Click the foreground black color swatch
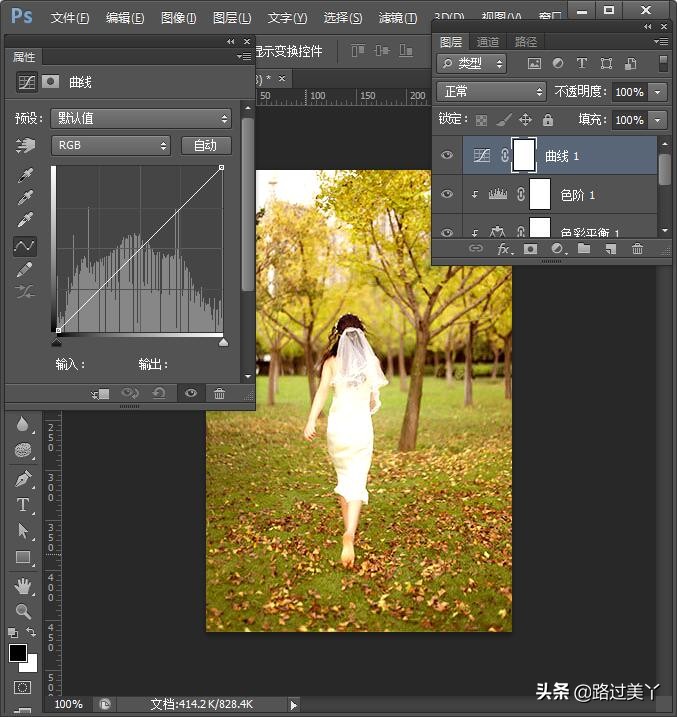The height and width of the screenshot is (717, 677). pyautogui.click(x=18, y=653)
